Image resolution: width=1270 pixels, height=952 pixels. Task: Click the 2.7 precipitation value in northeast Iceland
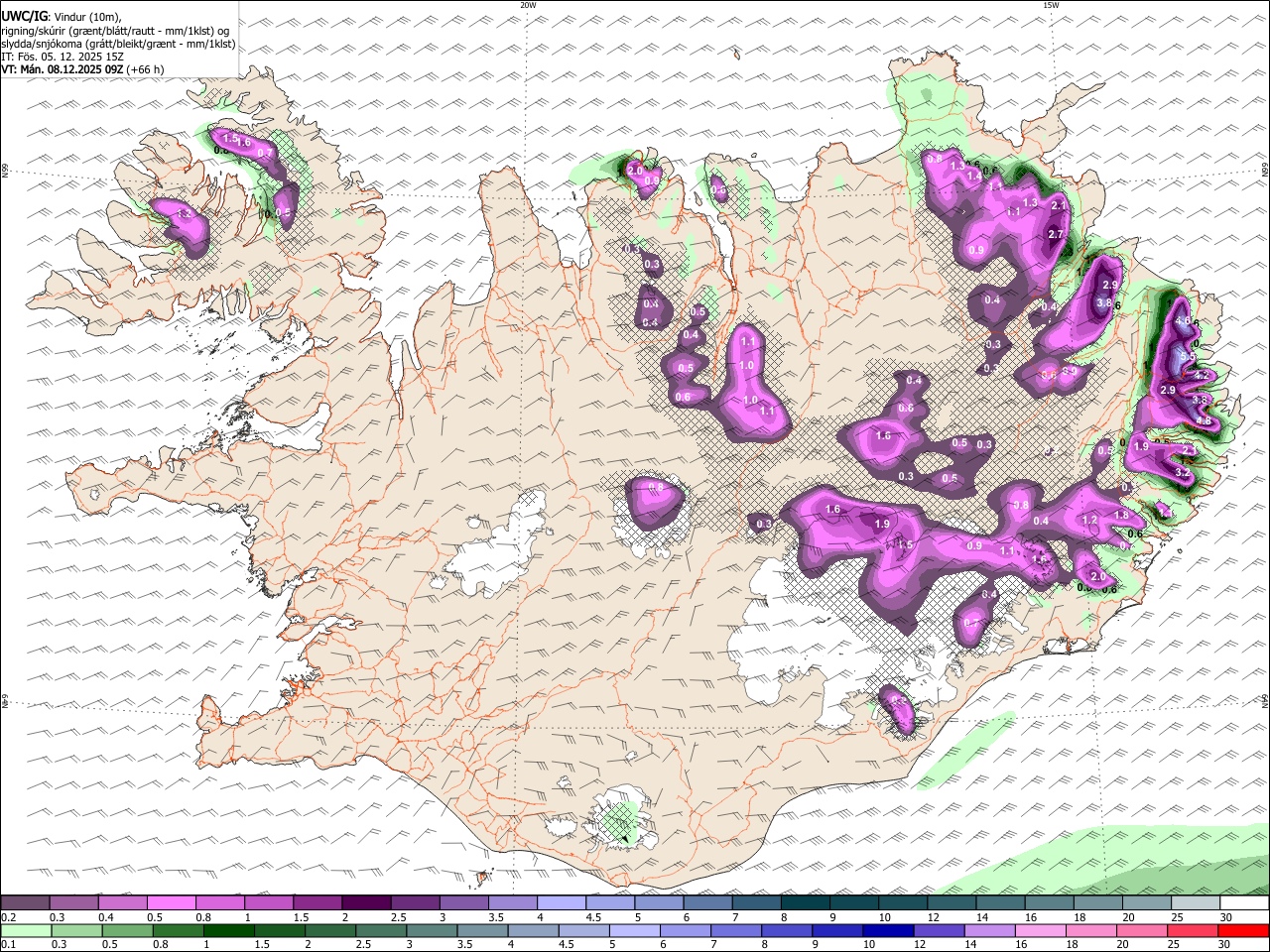[x=1056, y=234]
